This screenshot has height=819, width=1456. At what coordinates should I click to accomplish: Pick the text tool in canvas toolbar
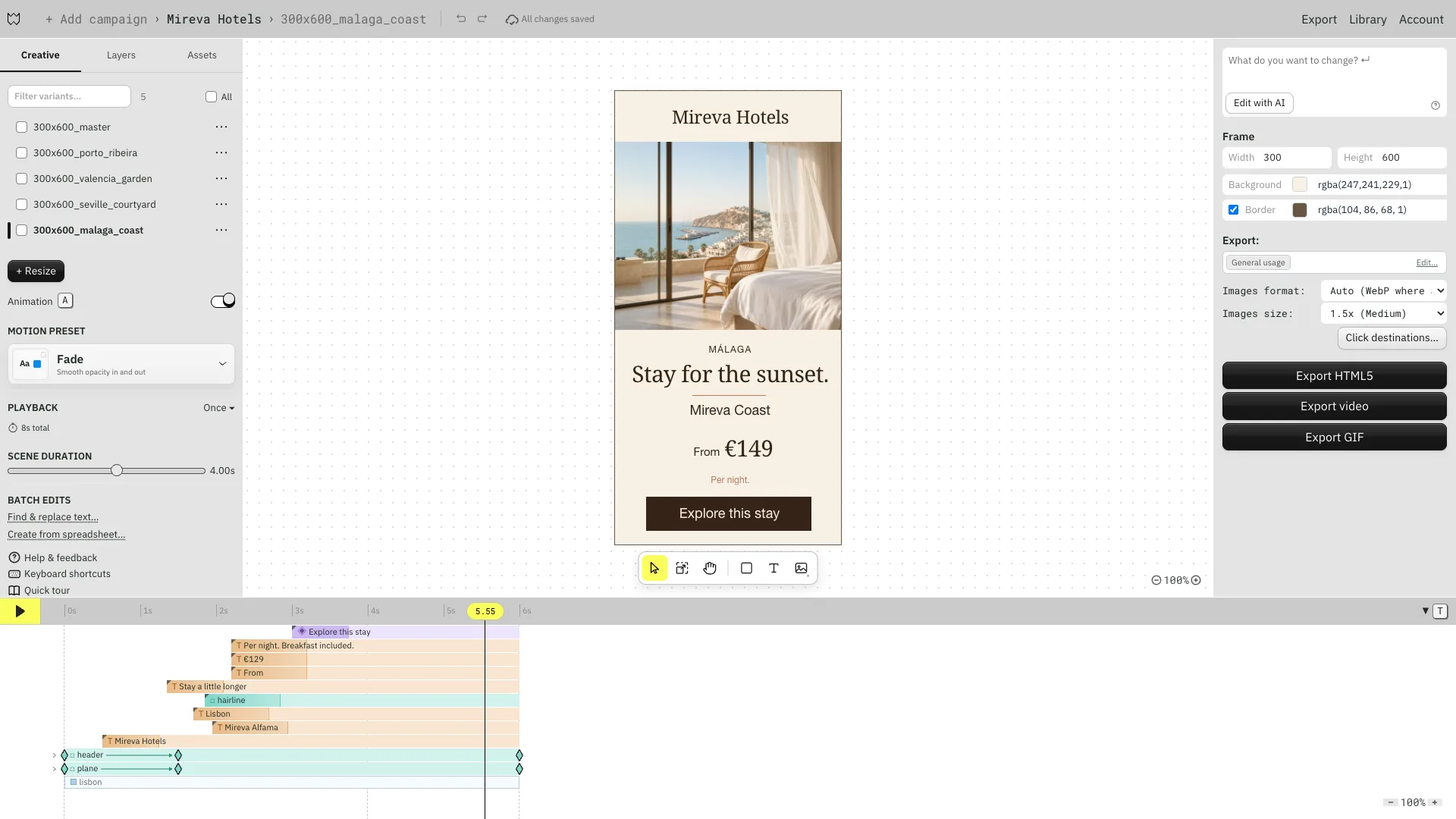click(x=773, y=568)
